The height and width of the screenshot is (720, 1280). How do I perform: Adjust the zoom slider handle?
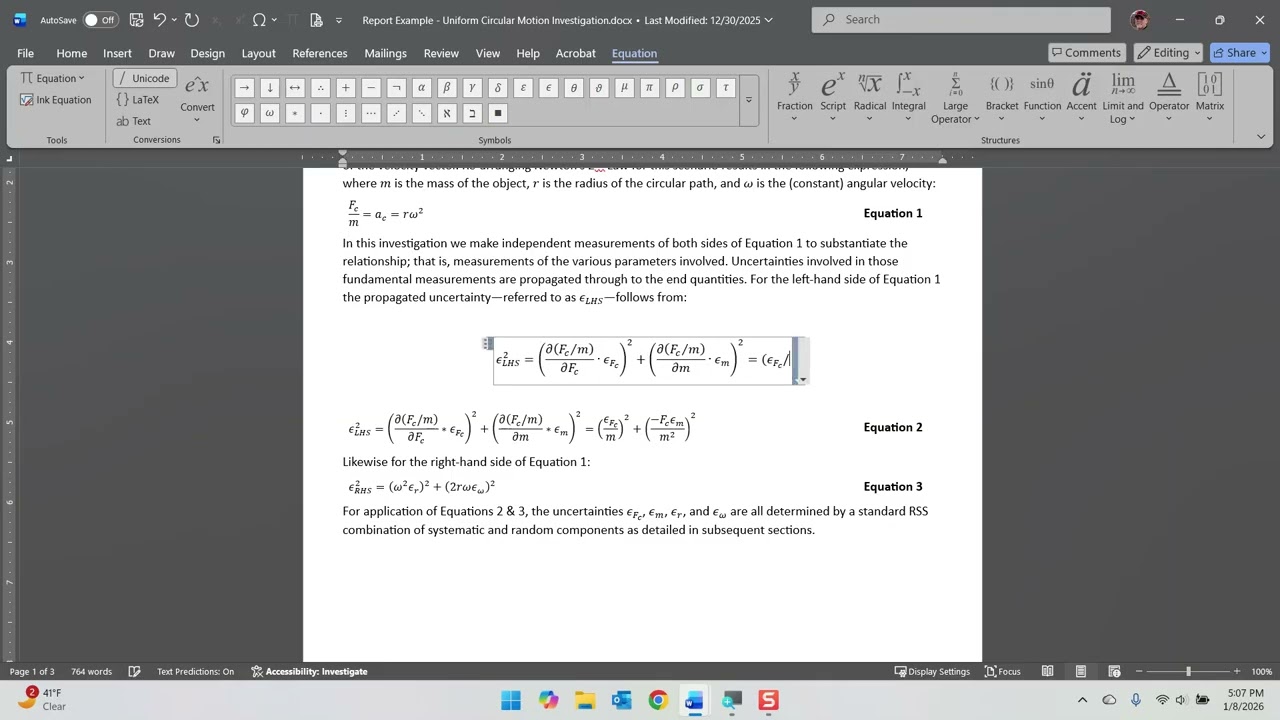pyautogui.click(x=1188, y=672)
